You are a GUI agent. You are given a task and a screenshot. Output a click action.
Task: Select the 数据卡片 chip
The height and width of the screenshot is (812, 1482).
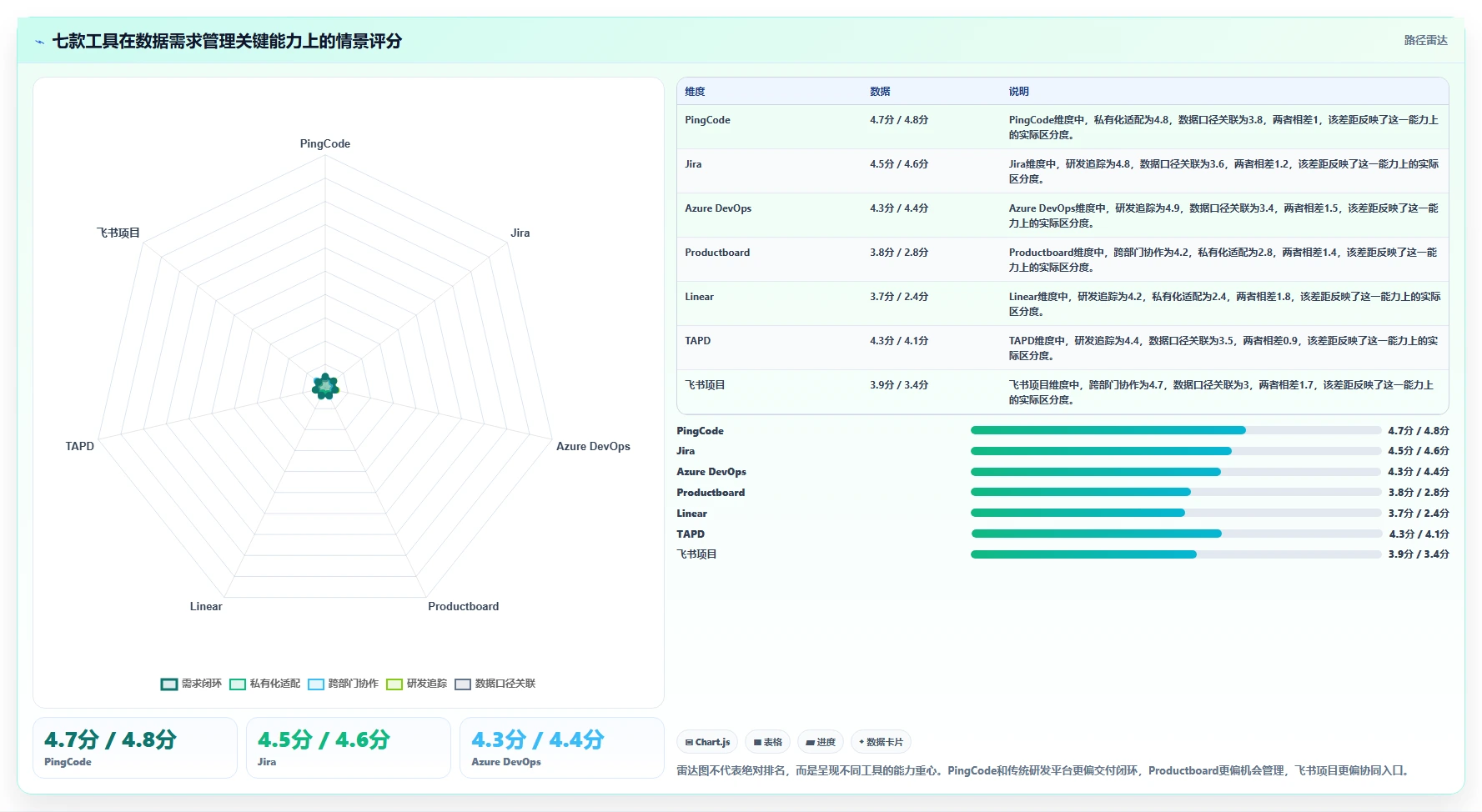coord(881,742)
